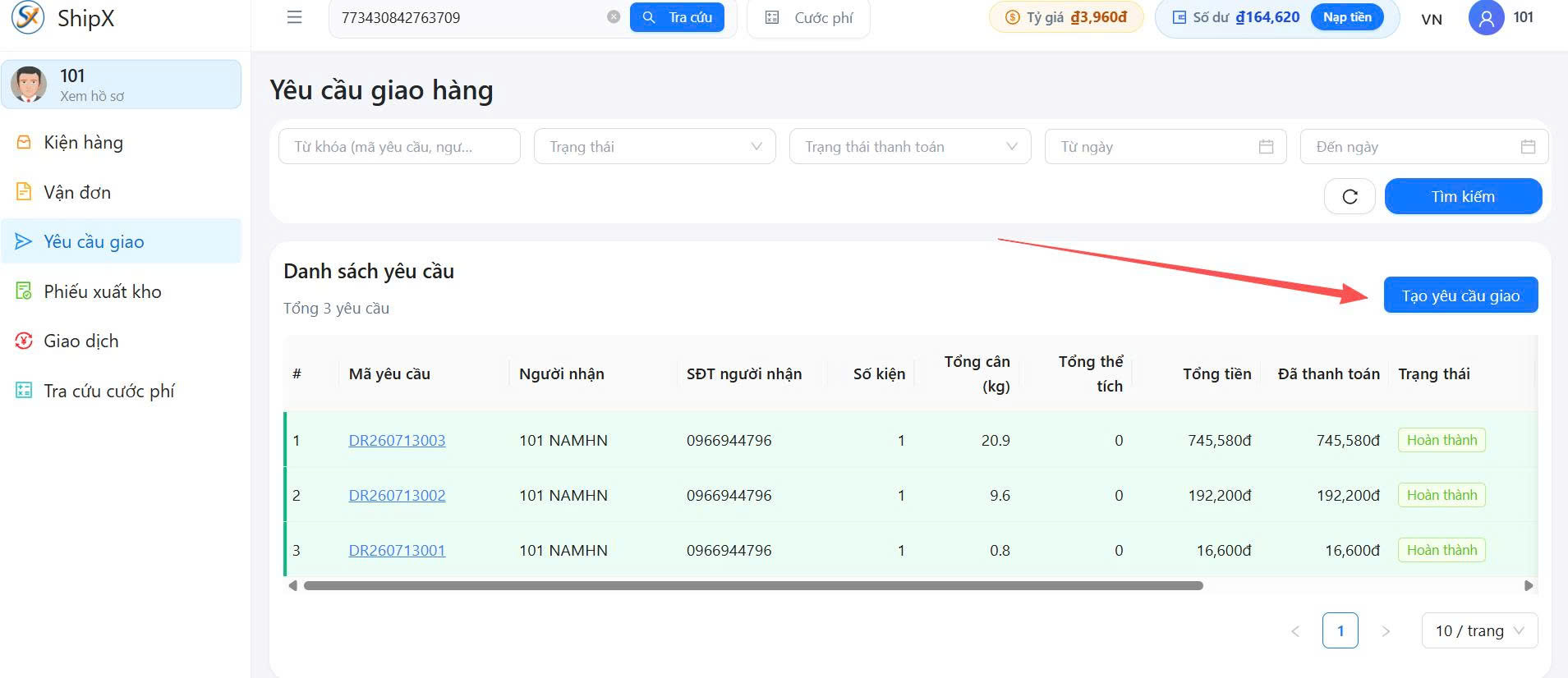Click the Tạo yêu cầu giao button
The height and width of the screenshot is (678, 1568).
pyautogui.click(x=1460, y=295)
